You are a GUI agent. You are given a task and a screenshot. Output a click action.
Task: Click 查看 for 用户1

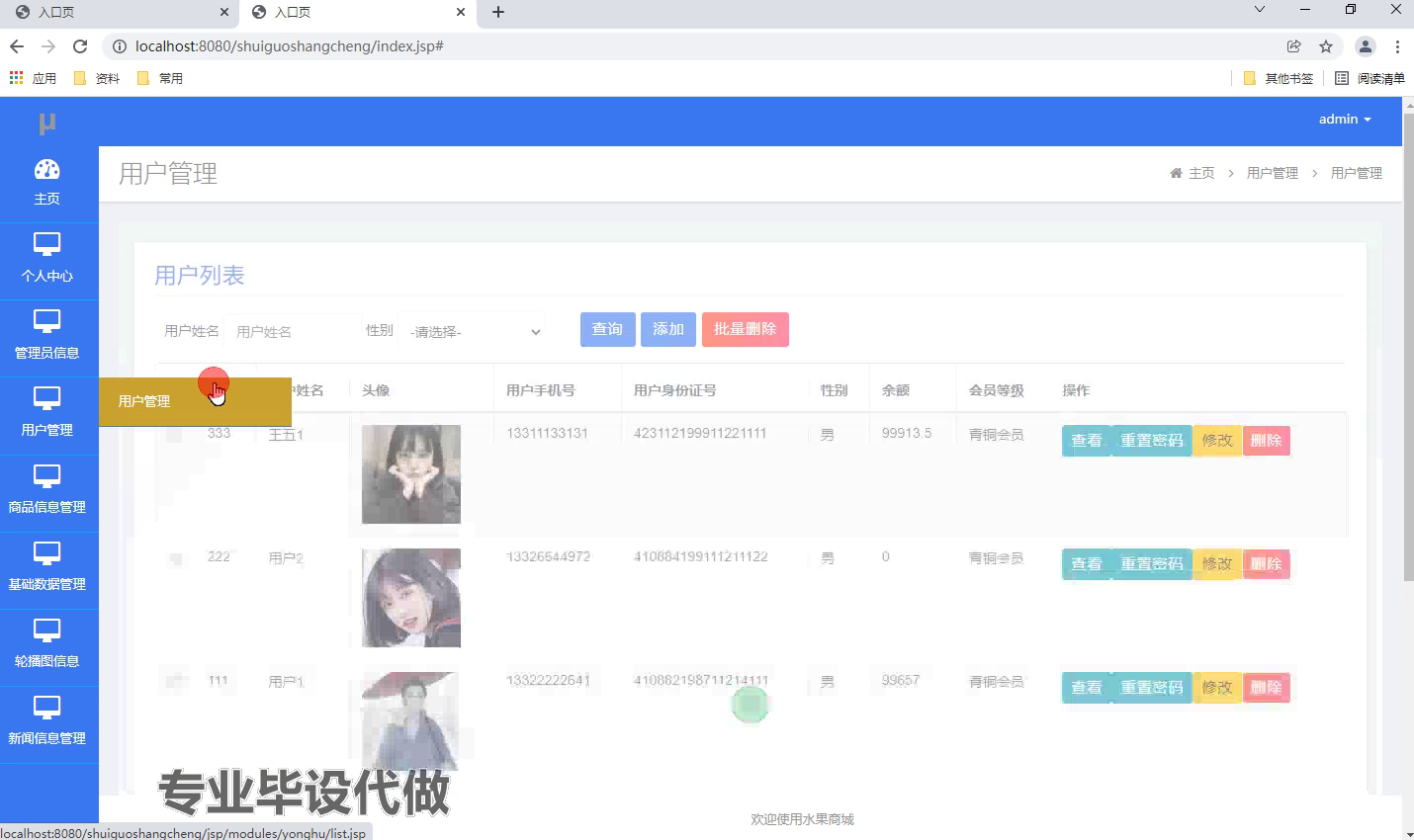point(1087,688)
